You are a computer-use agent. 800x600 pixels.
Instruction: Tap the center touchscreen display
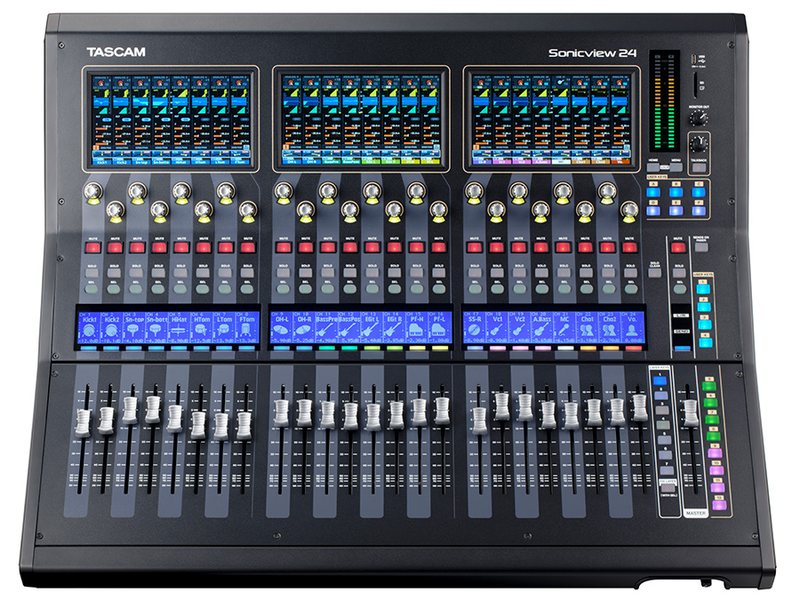click(x=362, y=120)
